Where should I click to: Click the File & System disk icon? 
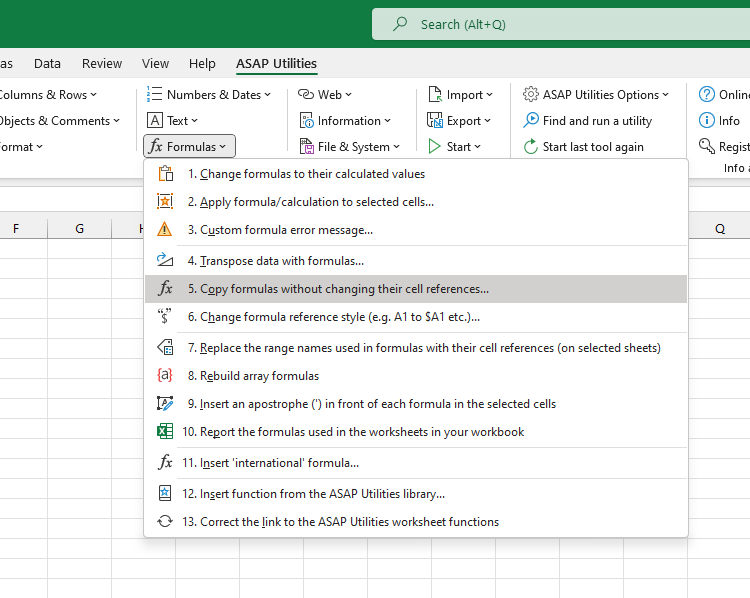[306, 146]
